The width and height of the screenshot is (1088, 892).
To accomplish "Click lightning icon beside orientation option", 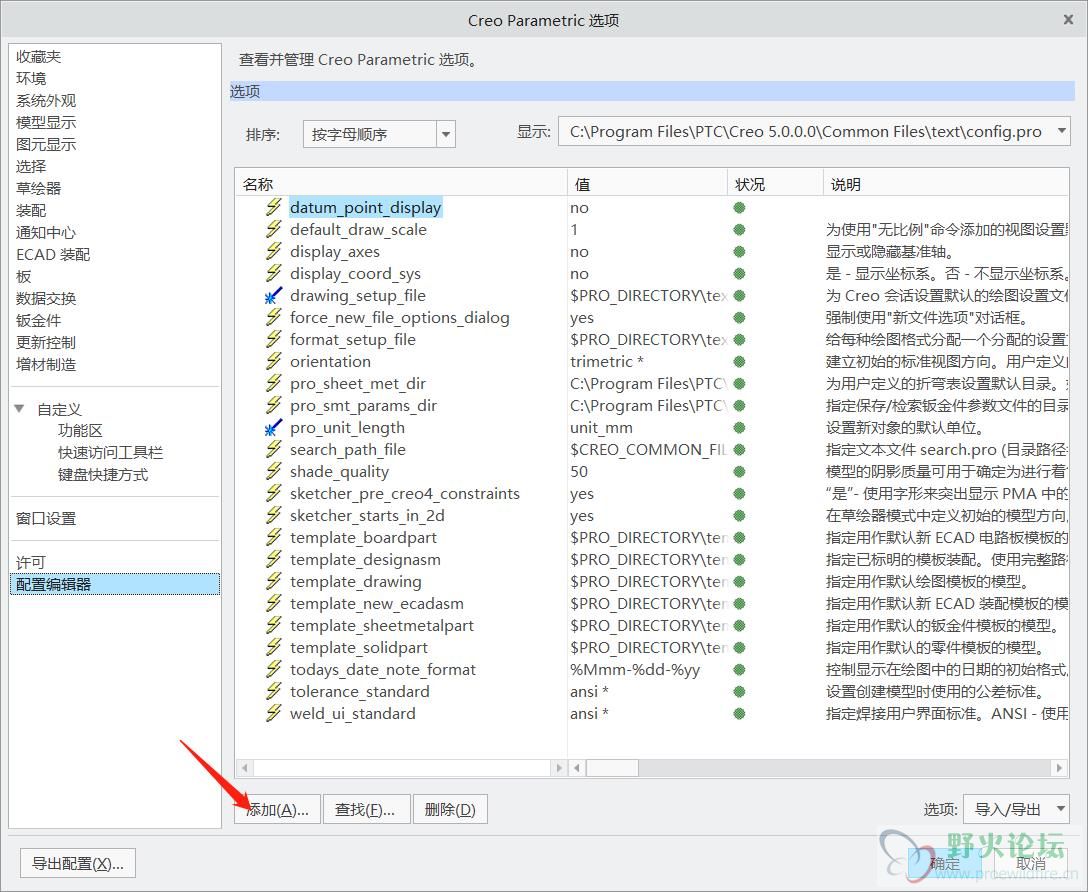I will pos(273,361).
